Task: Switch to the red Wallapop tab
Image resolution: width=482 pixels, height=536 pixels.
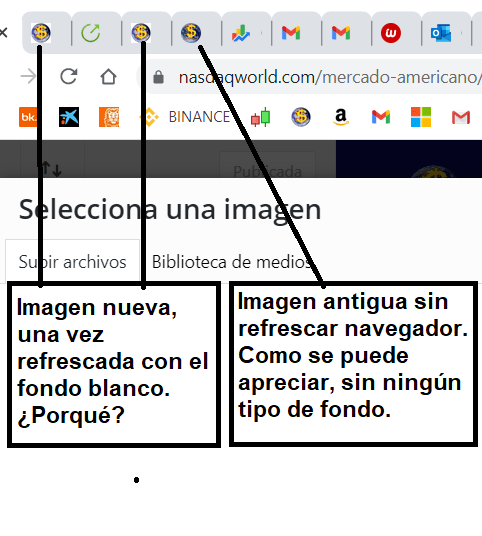Action: tap(397, 33)
